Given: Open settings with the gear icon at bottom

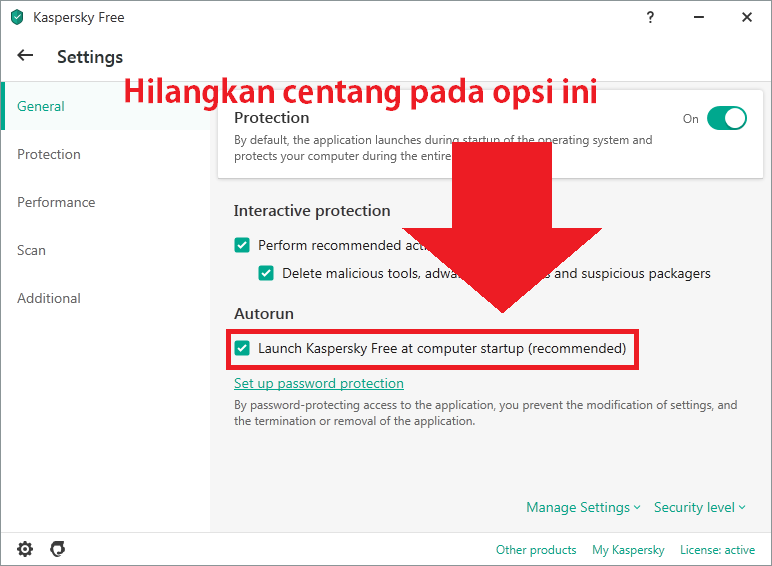Looking at the screenshot, I should coord(25,549).
